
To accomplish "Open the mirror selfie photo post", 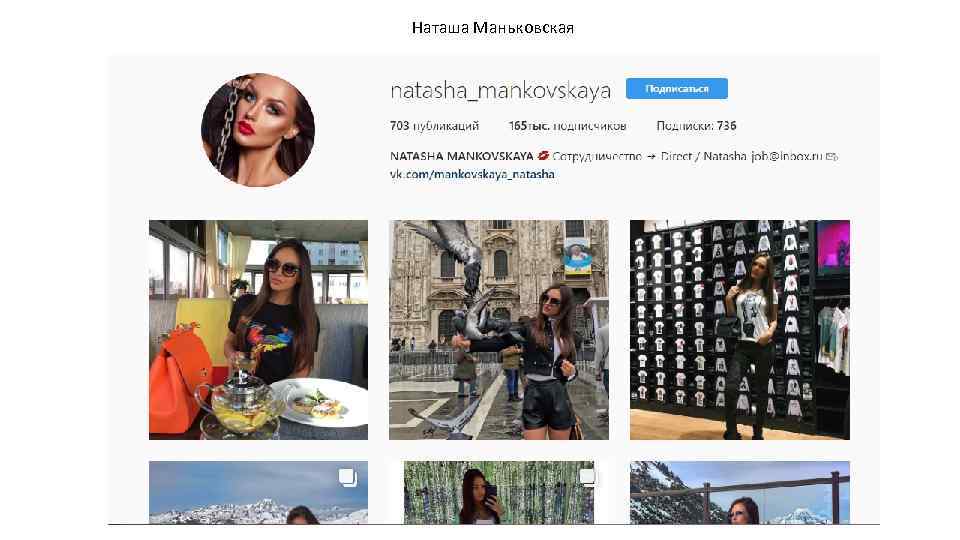I will click(x=499, y=492).
